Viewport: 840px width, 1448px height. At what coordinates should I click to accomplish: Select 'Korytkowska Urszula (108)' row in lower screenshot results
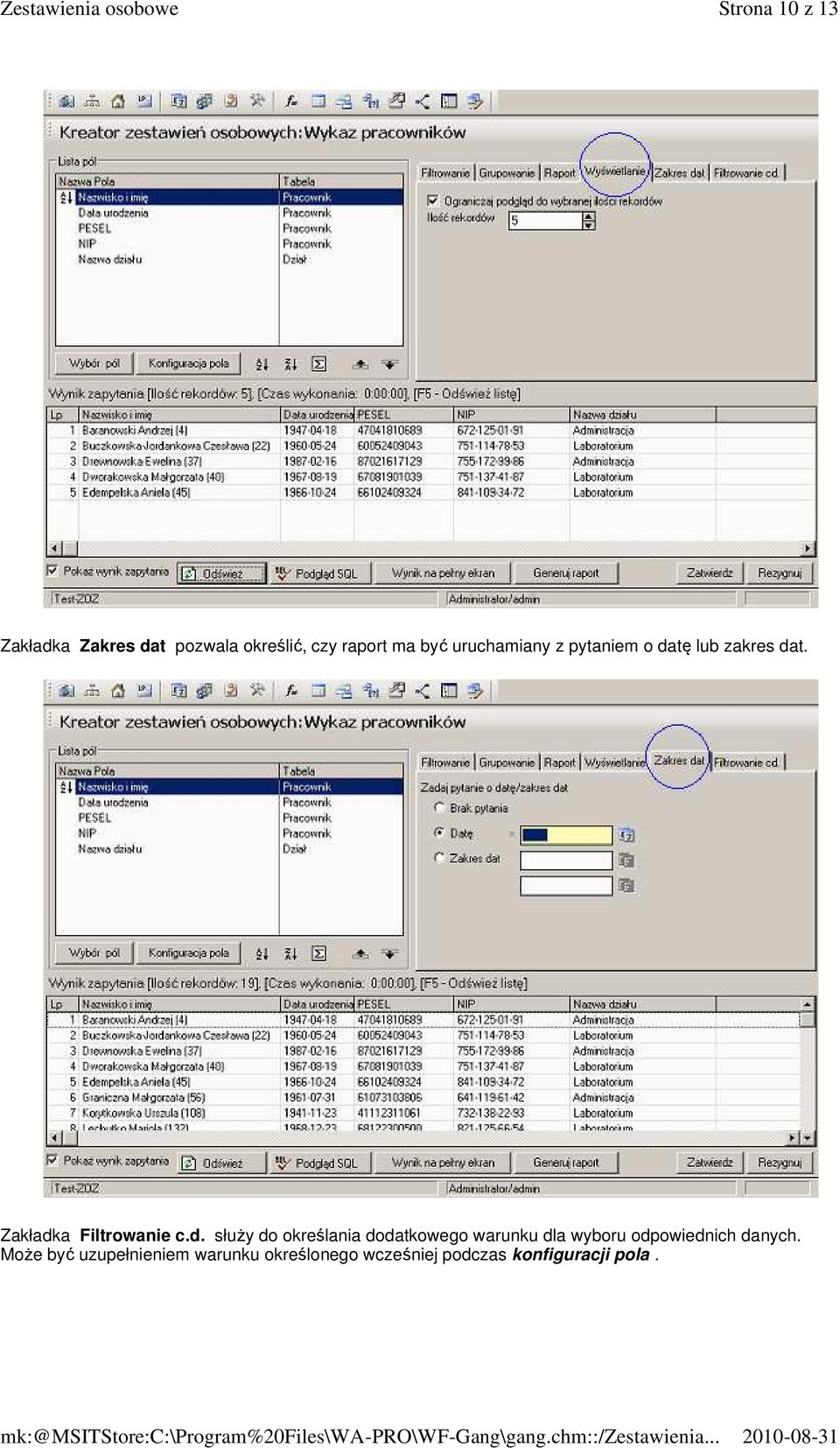click(424, 1114)
